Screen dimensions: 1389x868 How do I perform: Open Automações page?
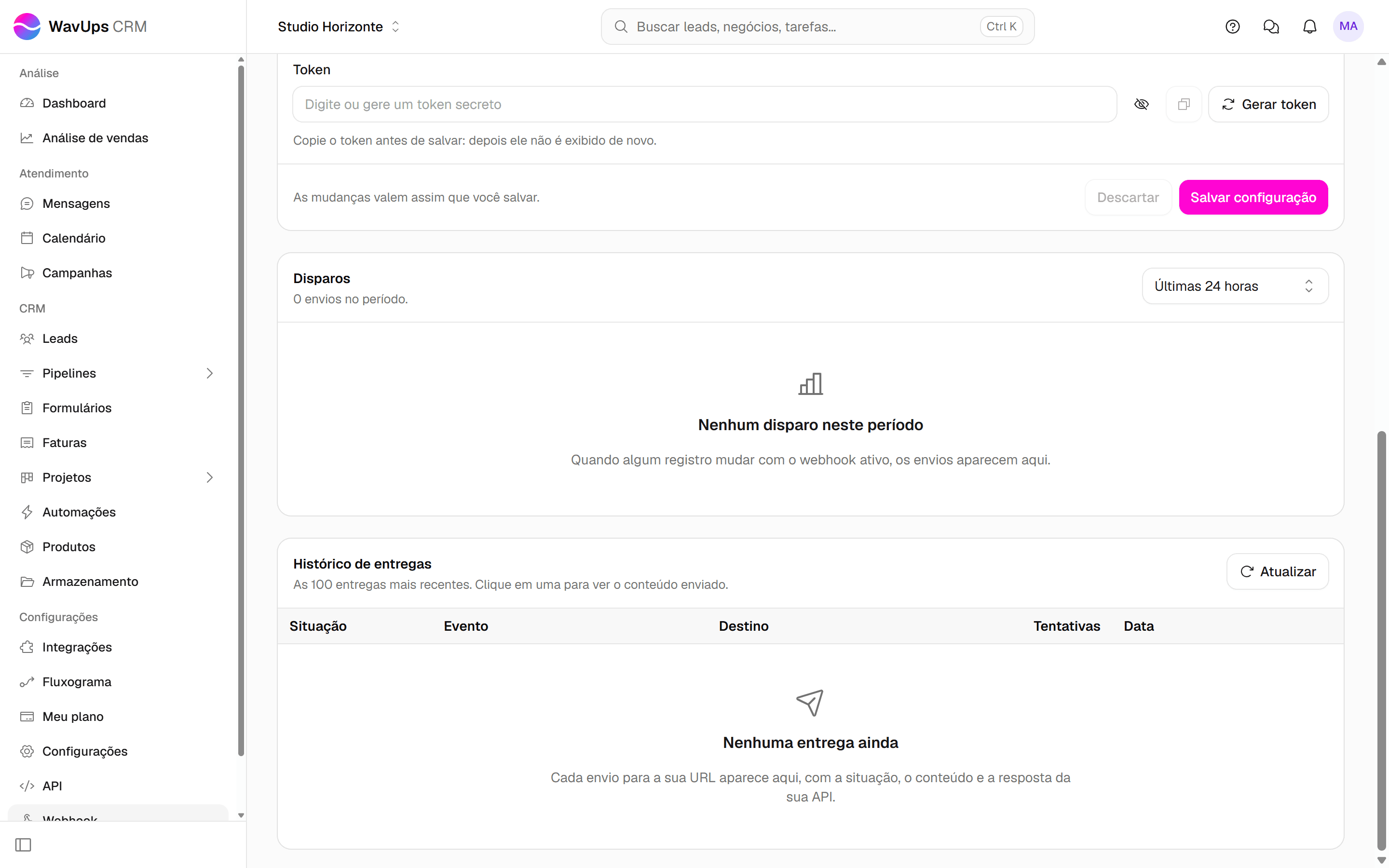pos(118,512)
